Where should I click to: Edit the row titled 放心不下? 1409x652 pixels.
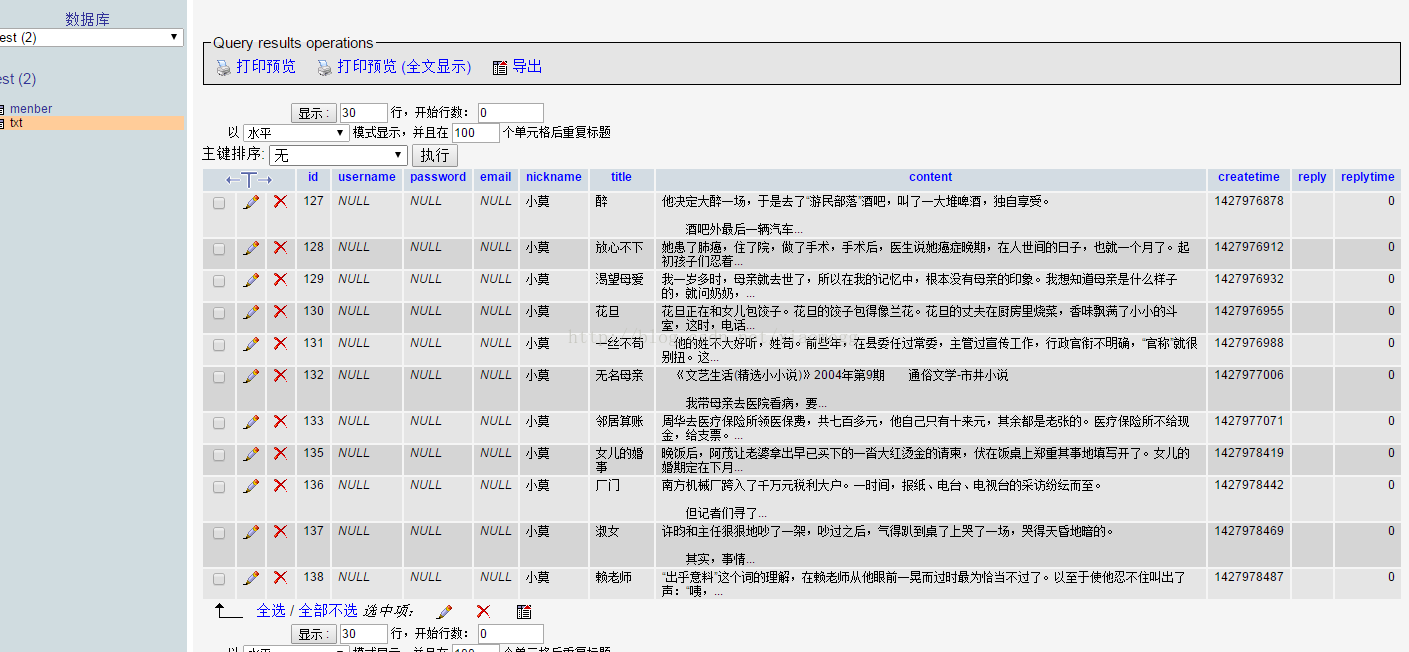pyautogui.click(x=251, y=247)
